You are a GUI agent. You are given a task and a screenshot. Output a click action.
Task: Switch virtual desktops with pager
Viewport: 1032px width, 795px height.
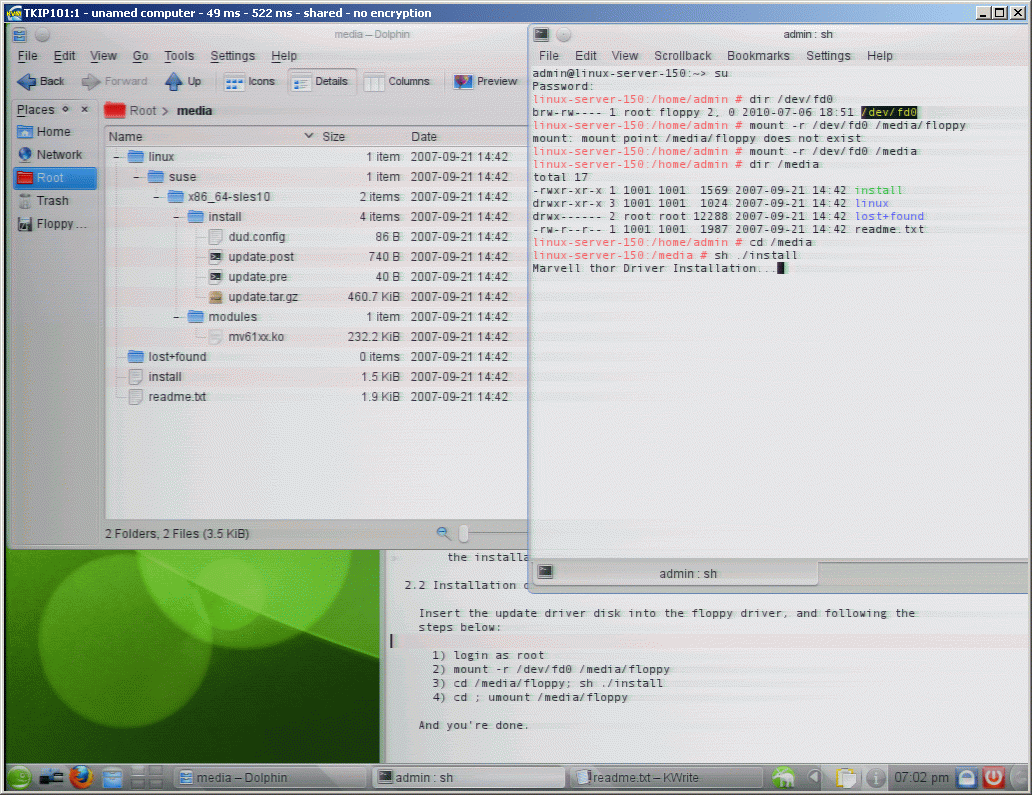click(146, 778)
